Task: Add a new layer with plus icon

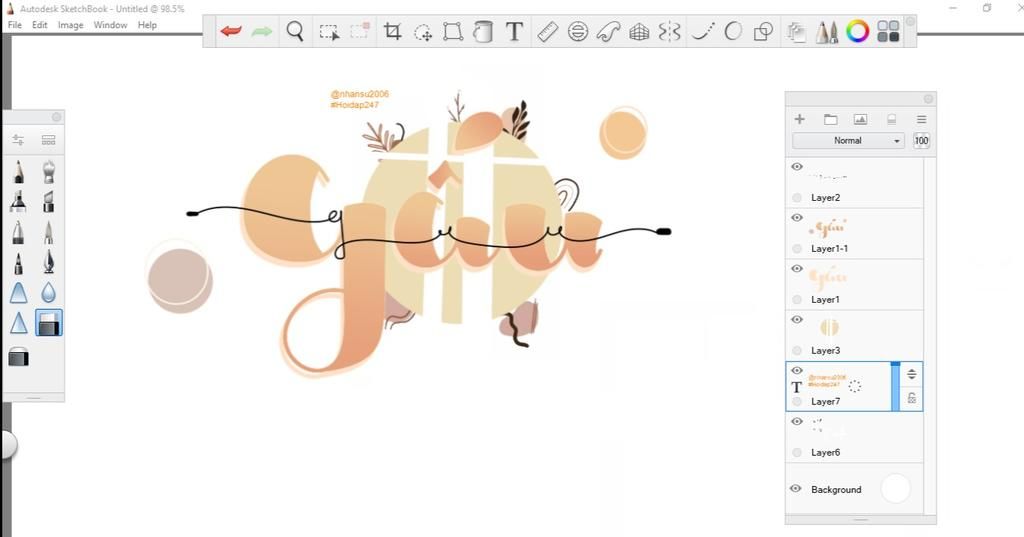Action: tap(799, 119)
